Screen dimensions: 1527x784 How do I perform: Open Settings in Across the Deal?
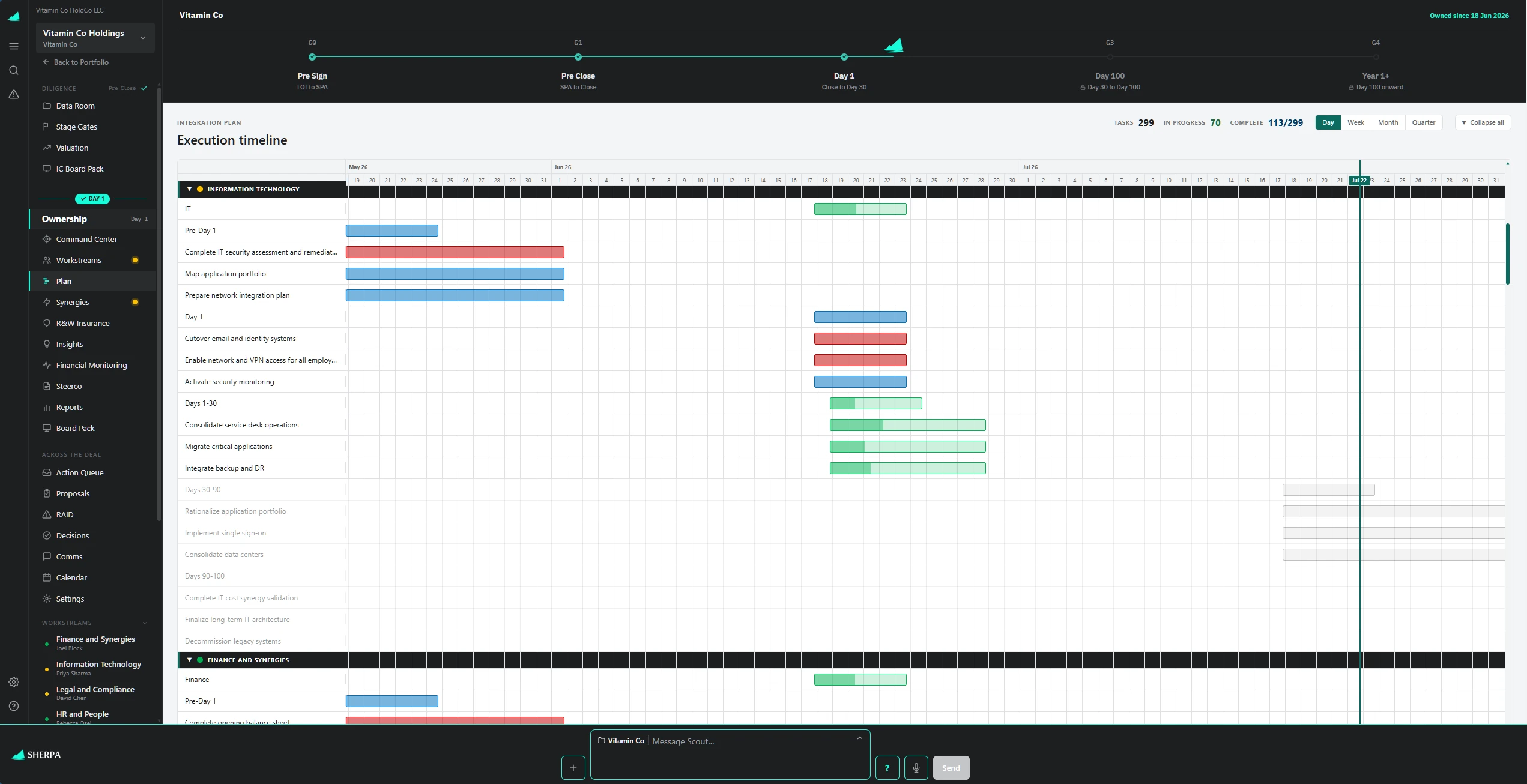coord(92,599)
